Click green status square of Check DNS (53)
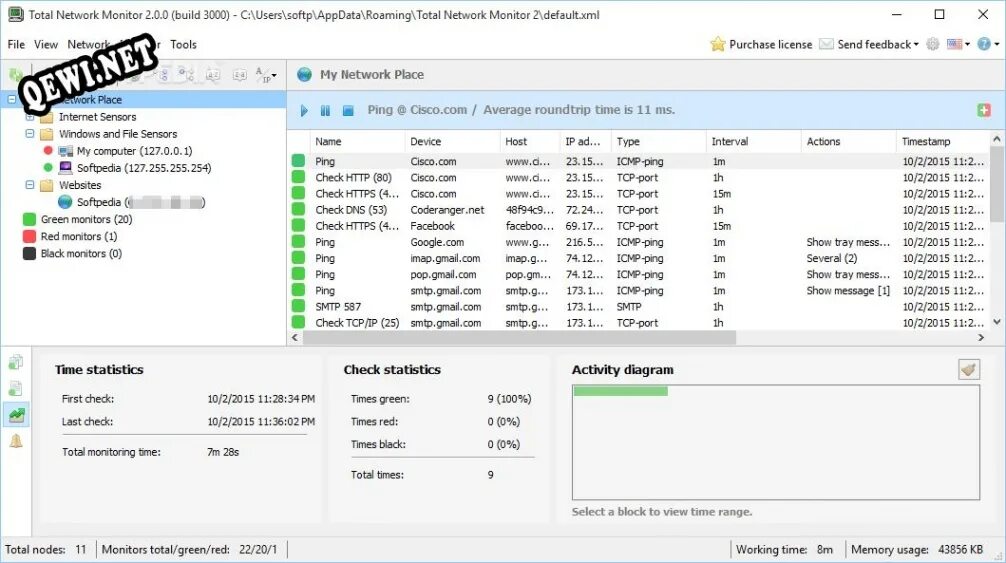Screen dimensions: 1006x563 coord(298,209)
